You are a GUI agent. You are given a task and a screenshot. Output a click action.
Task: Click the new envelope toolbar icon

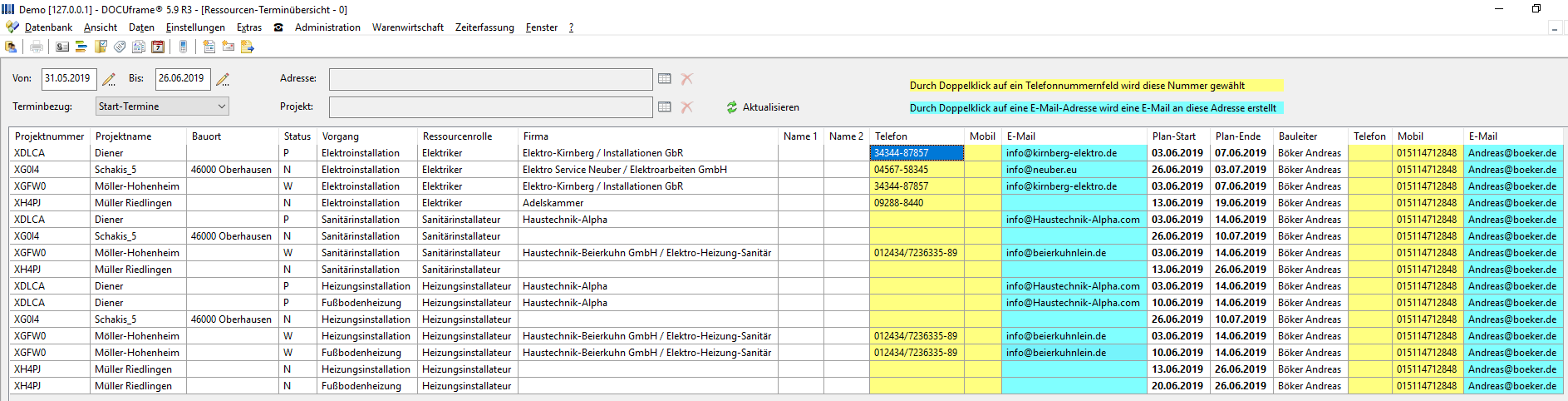(228, 47)
